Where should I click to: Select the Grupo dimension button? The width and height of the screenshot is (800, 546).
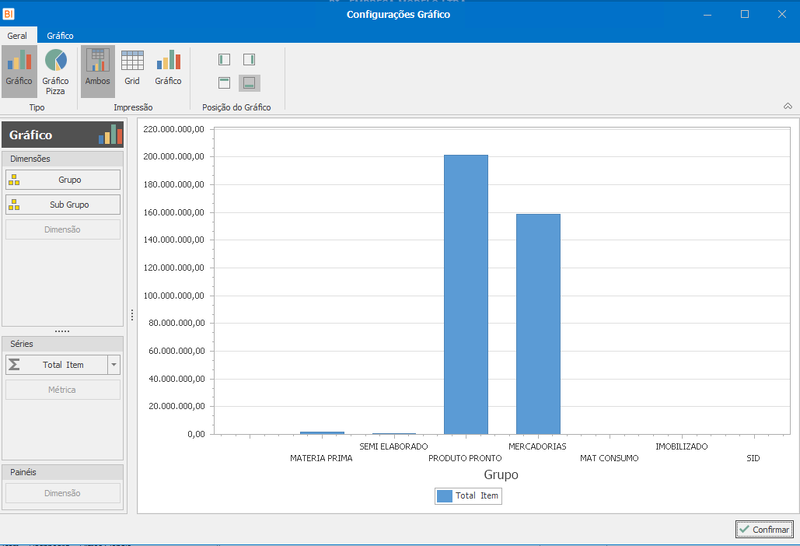[63, 180]
